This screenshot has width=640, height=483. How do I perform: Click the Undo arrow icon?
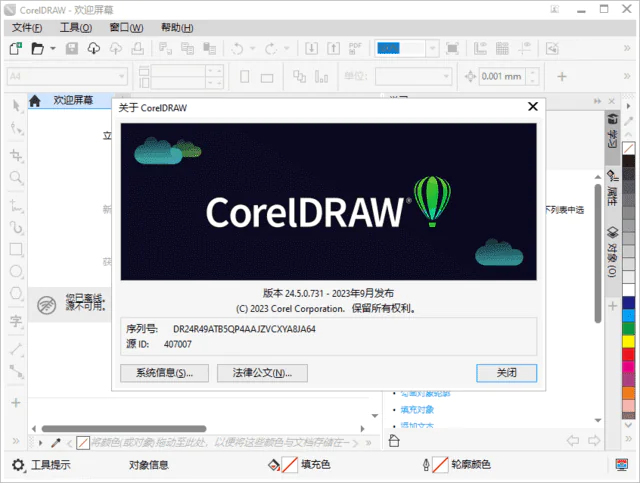click(238, 49)
